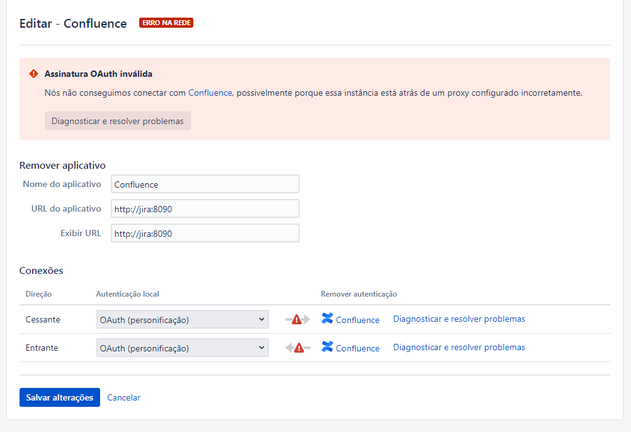Click the Entrante direction cell

click(x=42, y=348)
